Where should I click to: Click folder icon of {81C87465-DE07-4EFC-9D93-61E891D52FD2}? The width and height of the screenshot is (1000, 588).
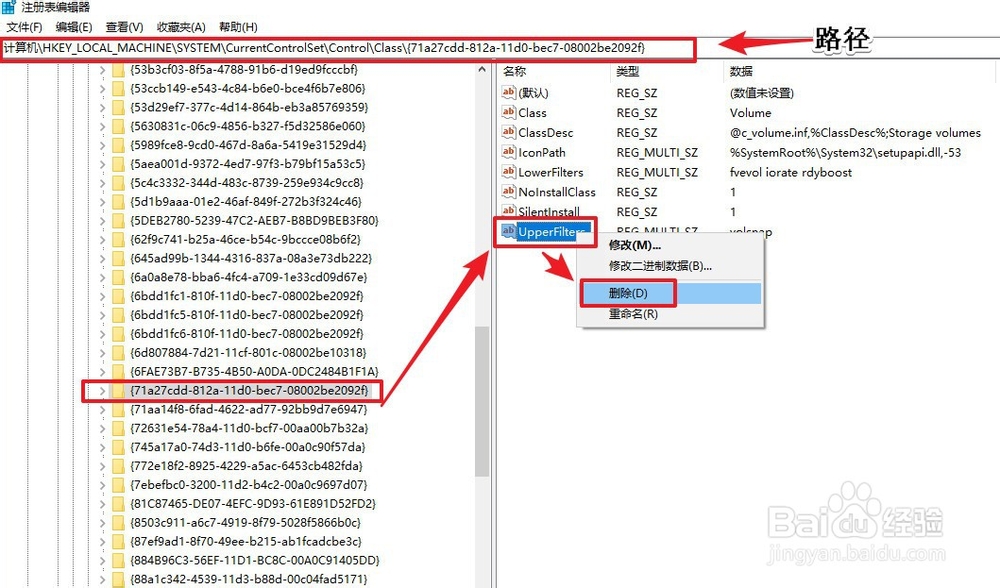[118, 504]
